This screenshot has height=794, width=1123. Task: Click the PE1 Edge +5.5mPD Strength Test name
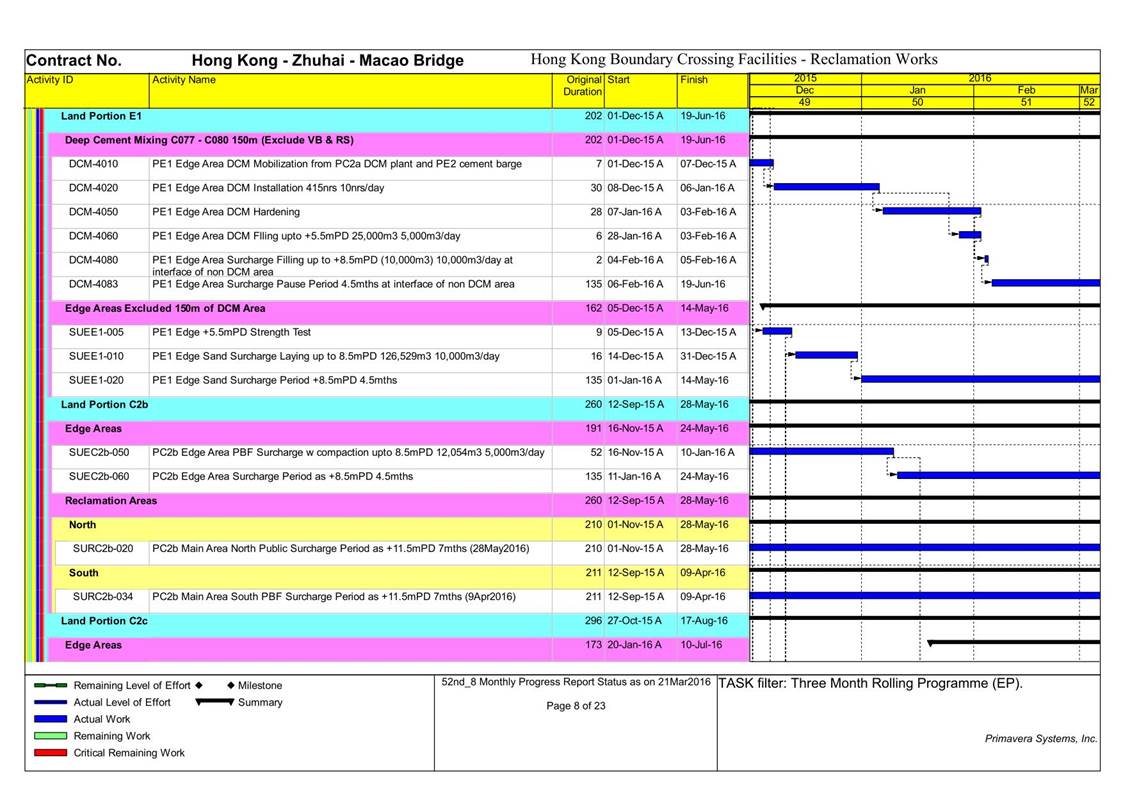(x=231, y=332)
